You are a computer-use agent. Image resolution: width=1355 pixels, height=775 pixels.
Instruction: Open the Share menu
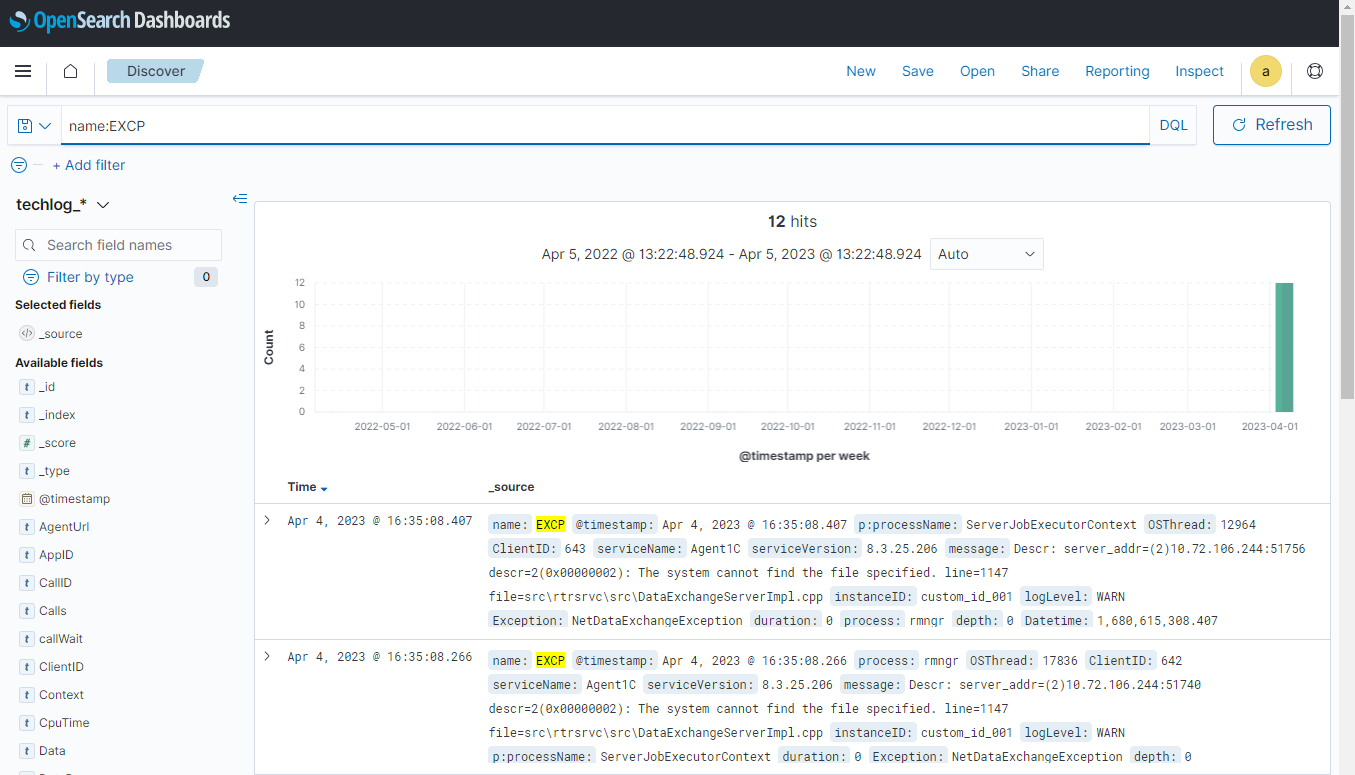pos(1040,71)
